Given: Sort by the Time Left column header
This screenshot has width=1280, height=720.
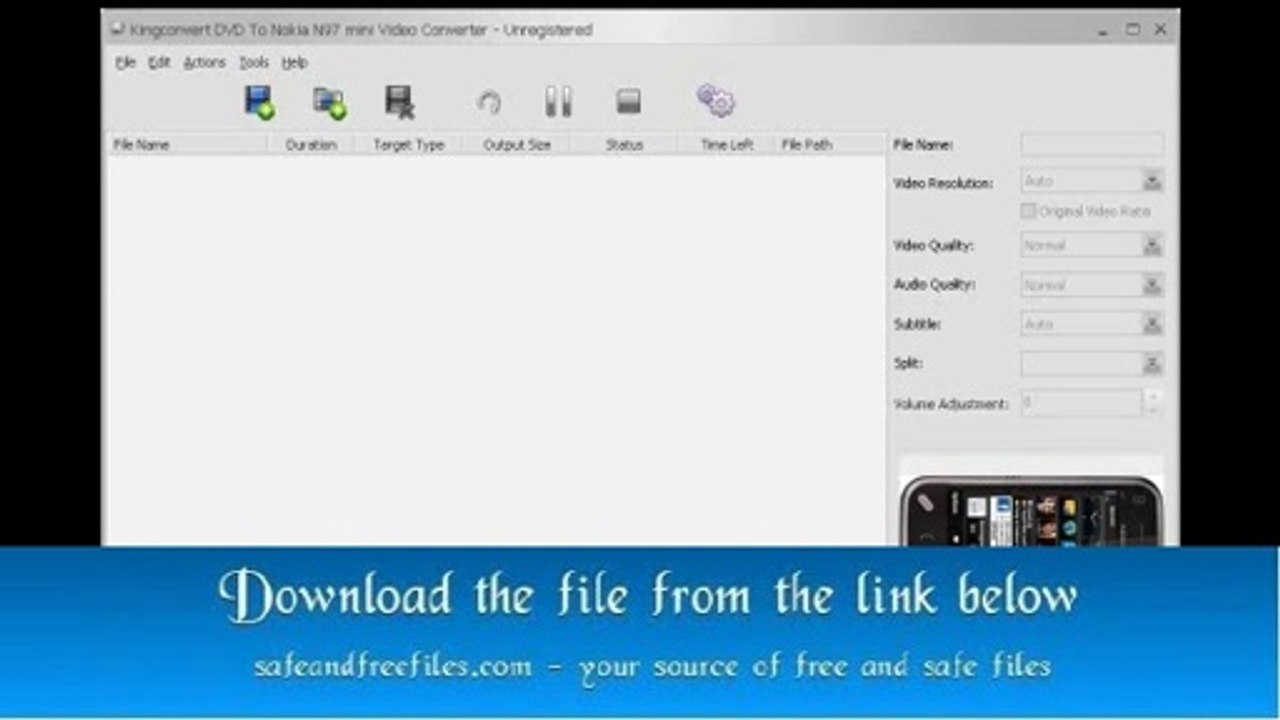Looking at the screenshot, I should 727,145.
